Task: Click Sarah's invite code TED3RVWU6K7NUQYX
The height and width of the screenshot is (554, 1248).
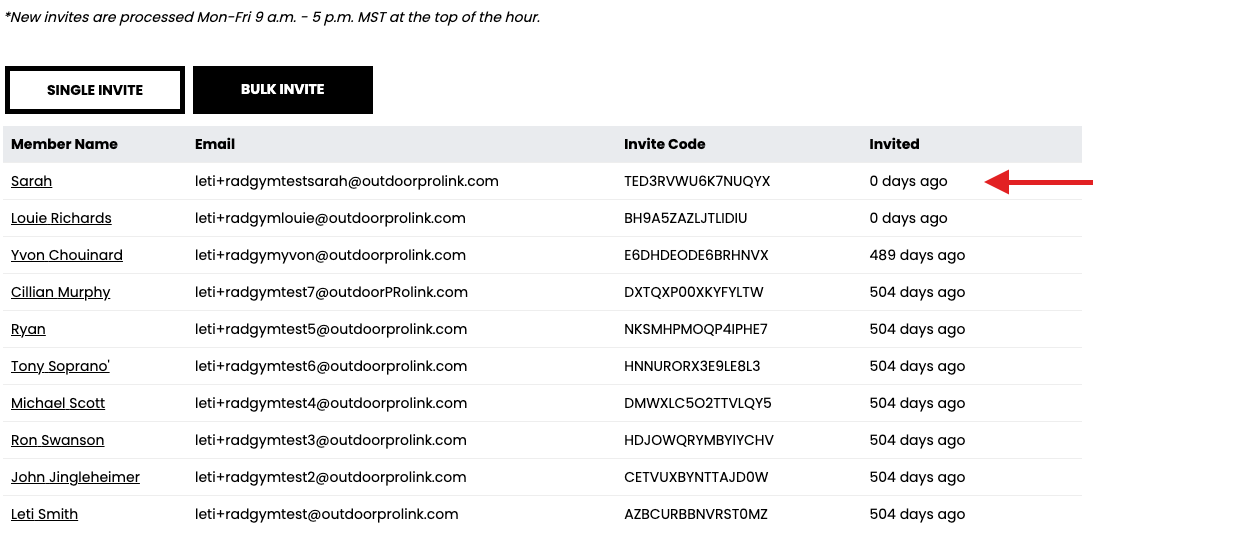Action: (697, 181)
